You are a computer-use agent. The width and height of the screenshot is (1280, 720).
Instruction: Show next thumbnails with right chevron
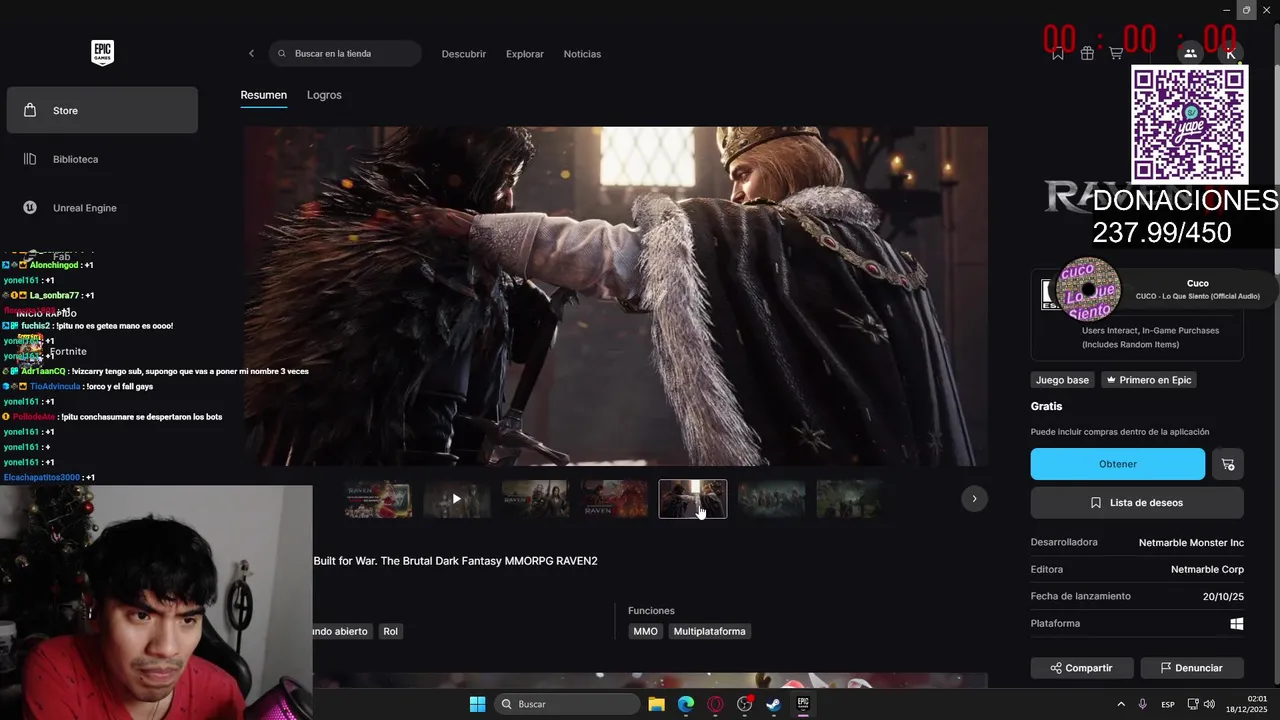tap(974, 499)
